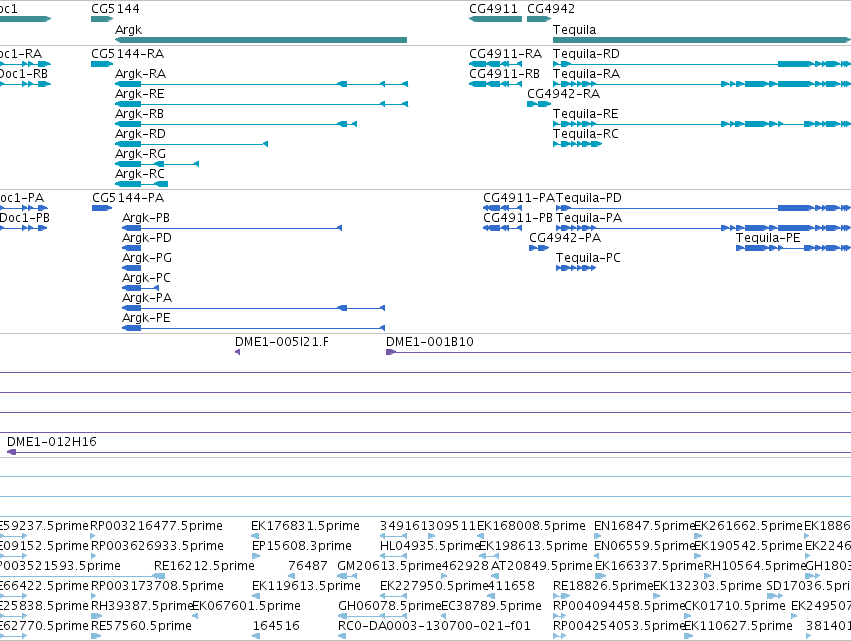Select the Argk-PC protein label

(147, 278)
